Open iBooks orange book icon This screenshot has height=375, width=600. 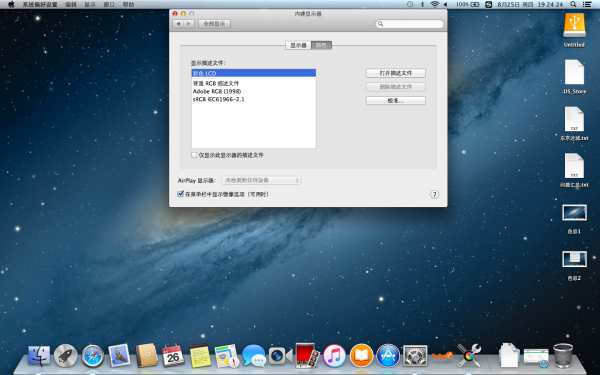pyautogui.click(x=361, y=355)
